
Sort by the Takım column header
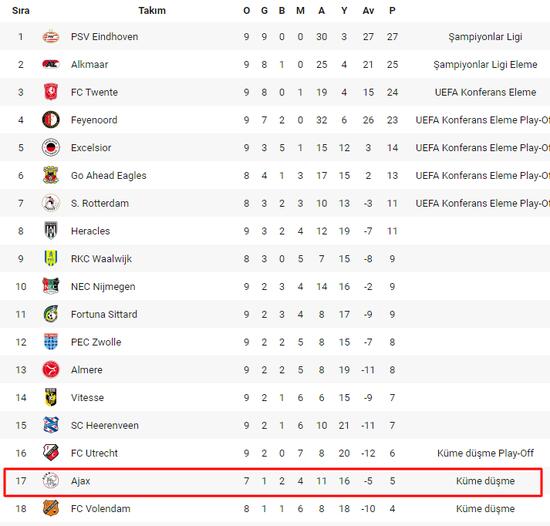(152, 11)
